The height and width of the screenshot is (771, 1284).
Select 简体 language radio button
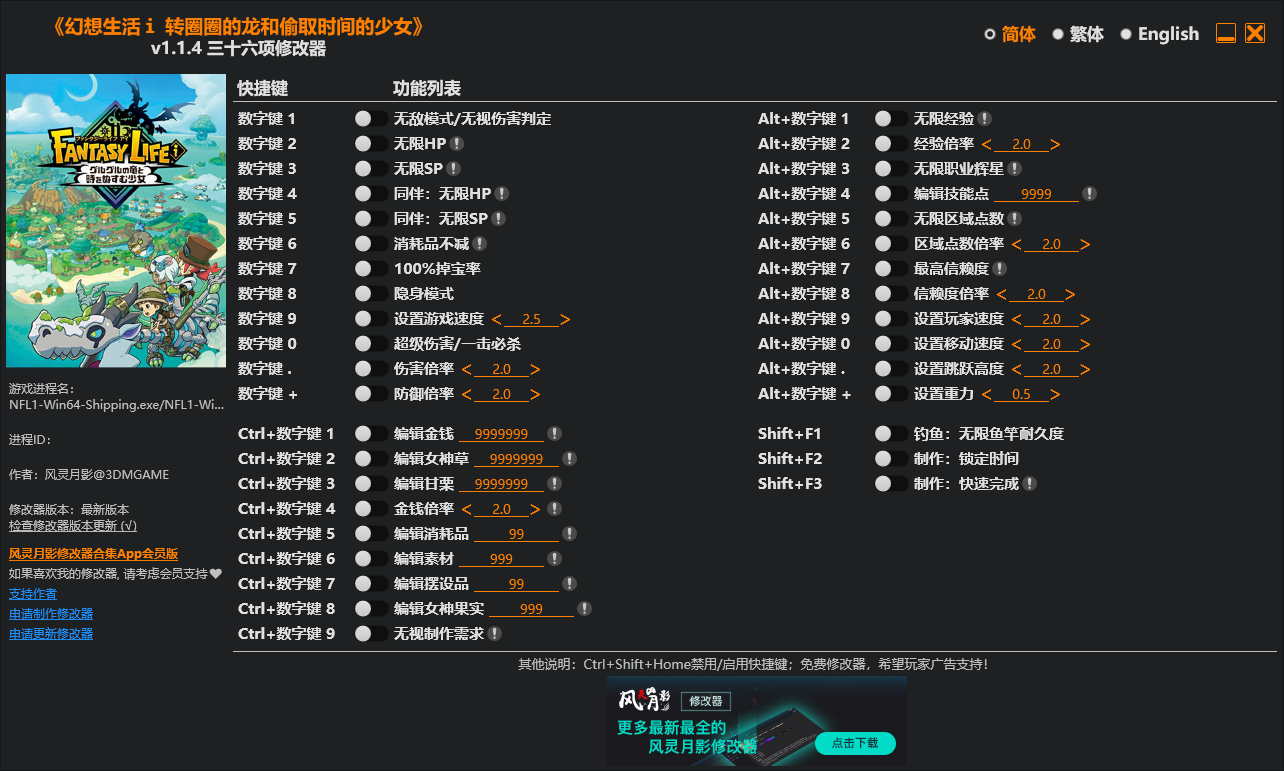[990, 34]
